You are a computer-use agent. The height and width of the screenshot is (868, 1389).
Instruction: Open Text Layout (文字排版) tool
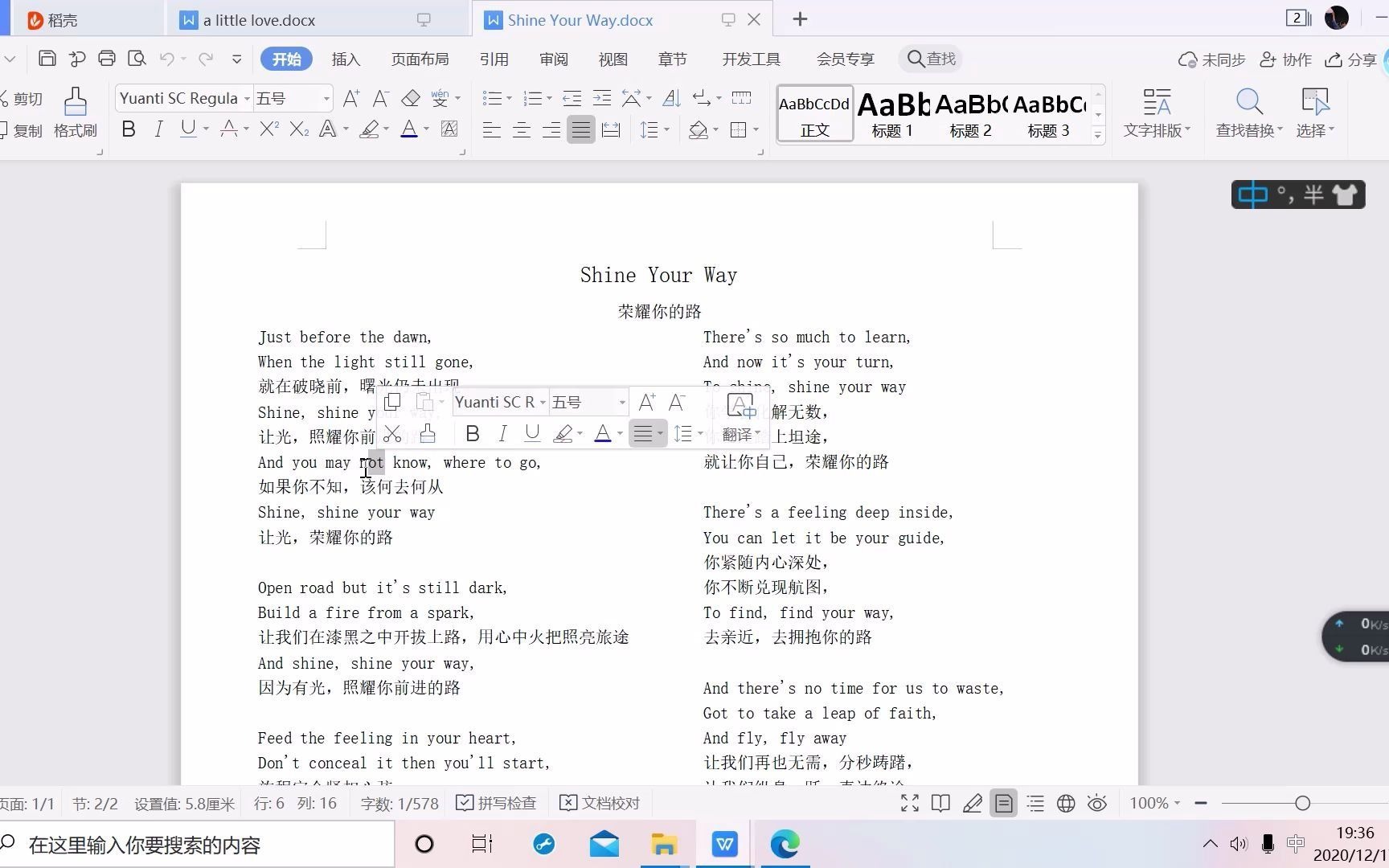pos(1157,113)
